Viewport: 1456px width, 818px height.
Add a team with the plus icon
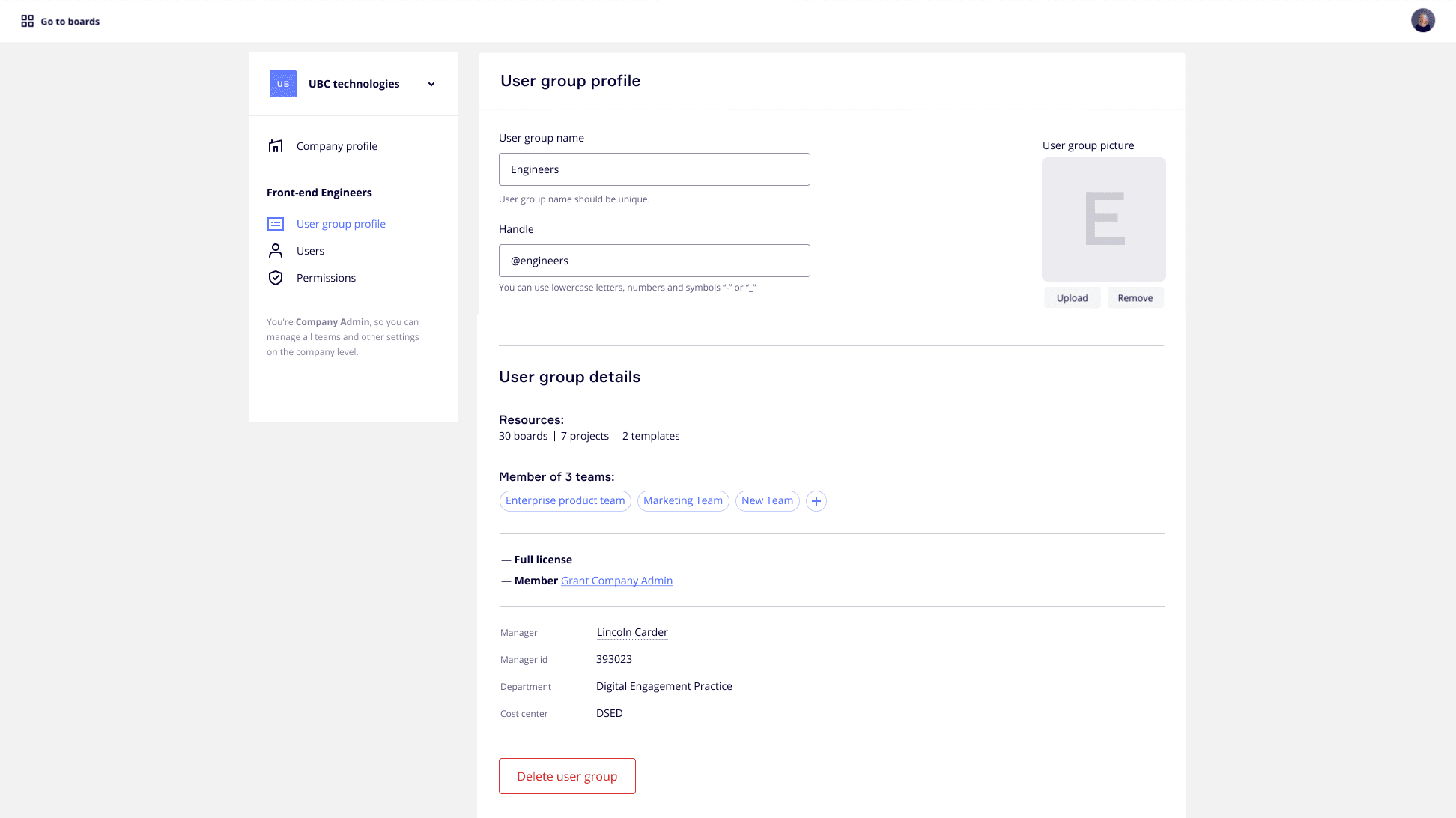click(x=816, y=501)
